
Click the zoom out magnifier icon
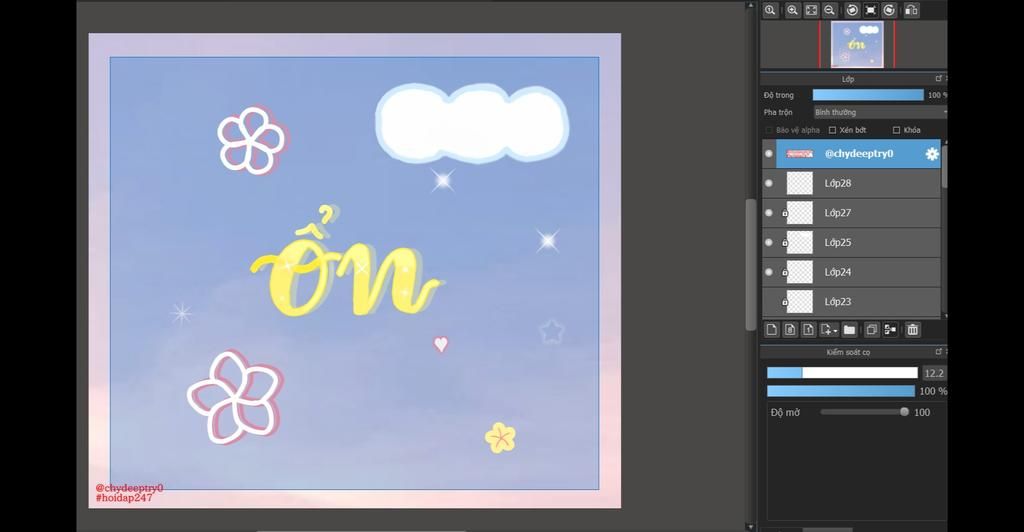[829, 10]
